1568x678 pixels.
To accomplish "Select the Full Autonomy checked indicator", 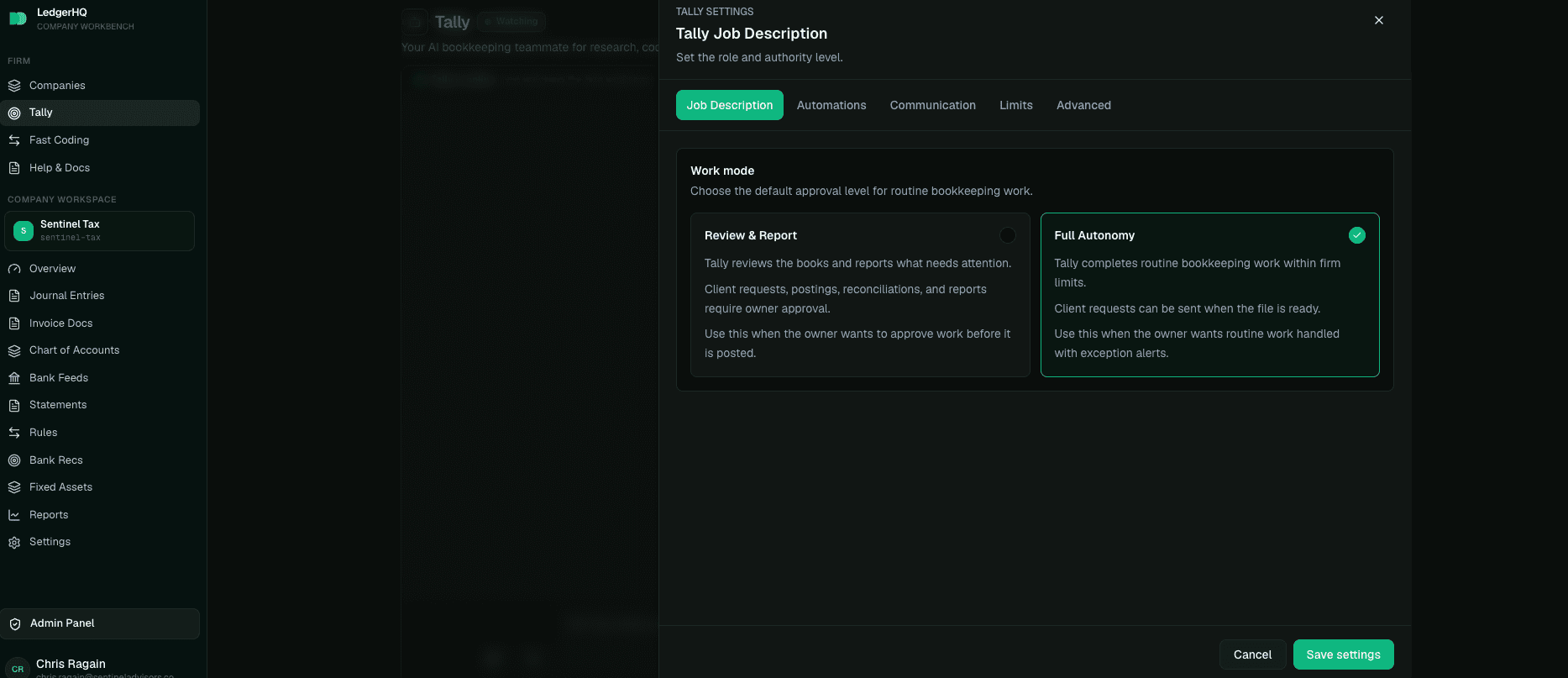I will pos(1357,235).
